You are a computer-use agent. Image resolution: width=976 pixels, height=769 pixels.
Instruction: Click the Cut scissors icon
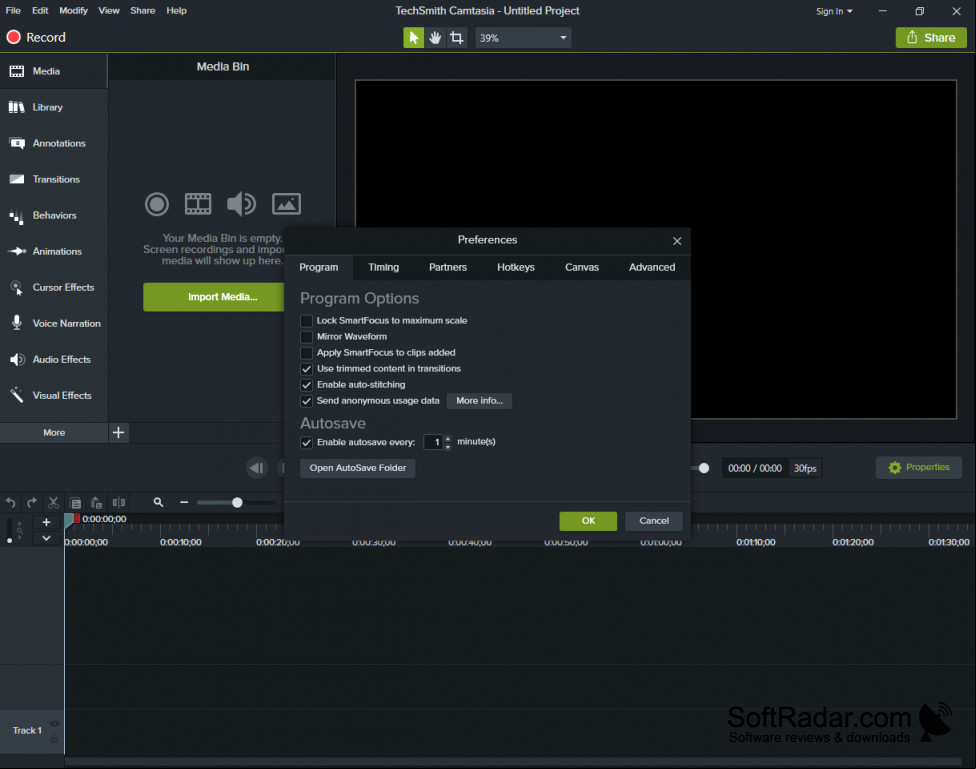pos(54,502)
